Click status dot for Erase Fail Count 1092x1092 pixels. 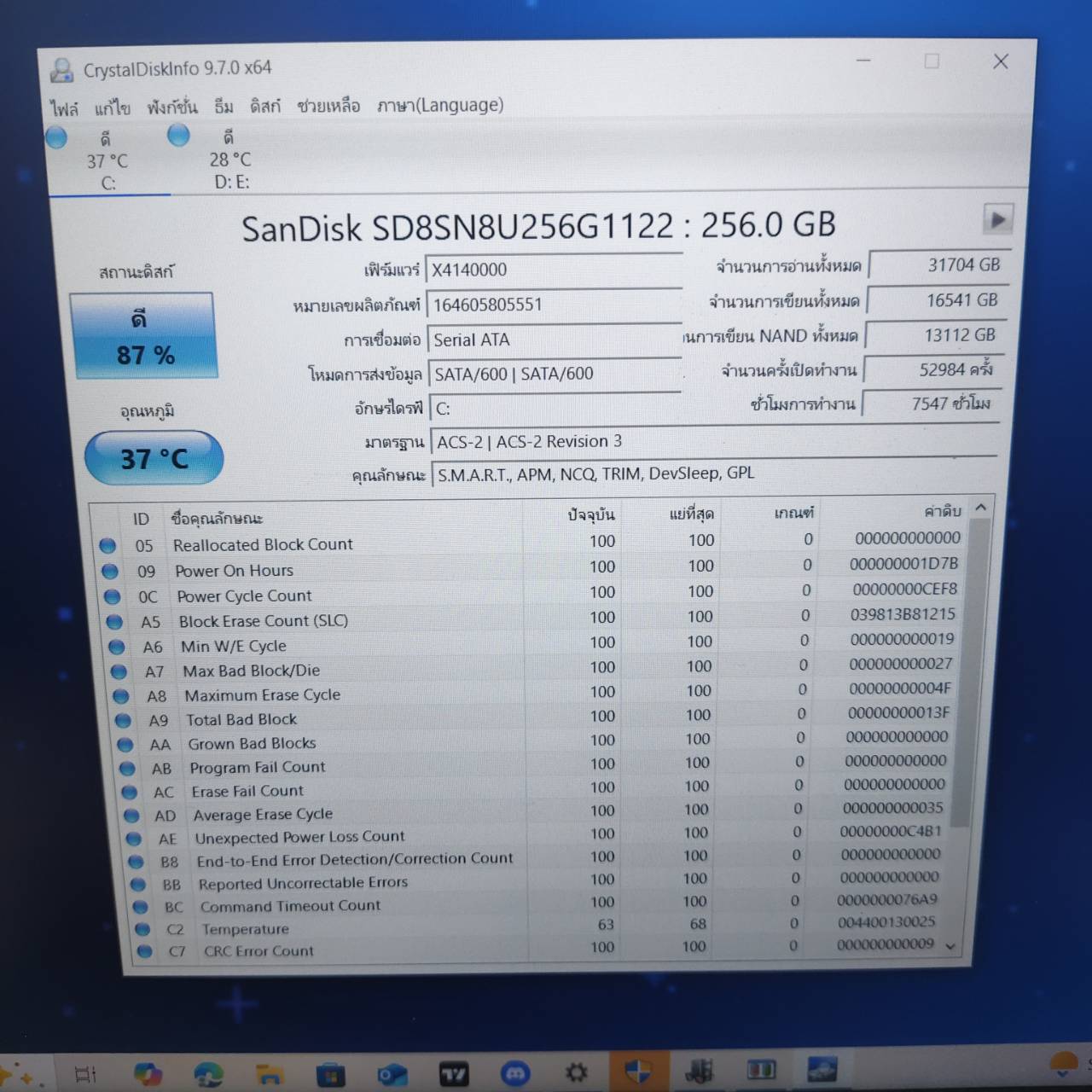pos(130,792)
